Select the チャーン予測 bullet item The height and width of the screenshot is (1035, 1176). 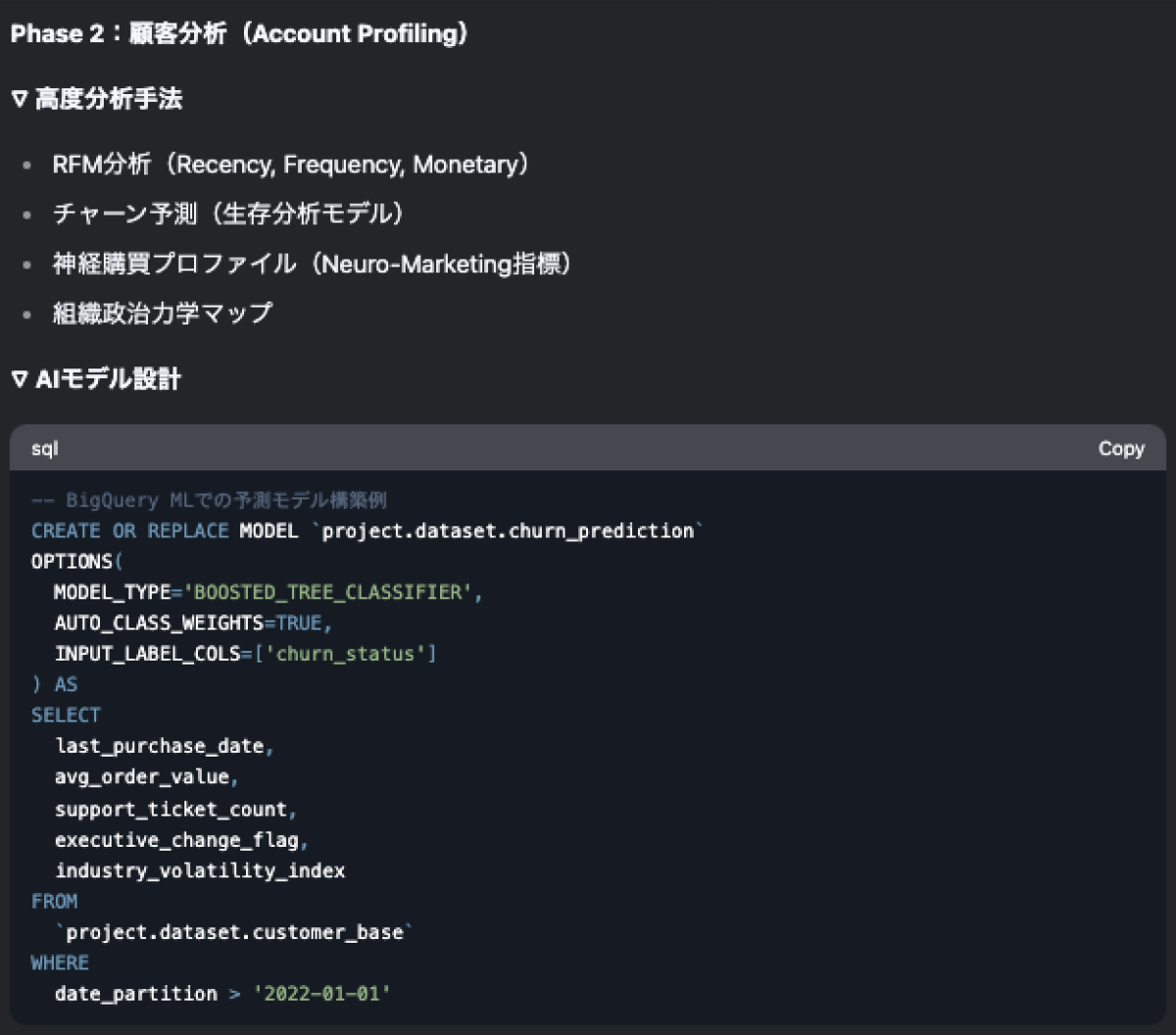click(228, 215)
